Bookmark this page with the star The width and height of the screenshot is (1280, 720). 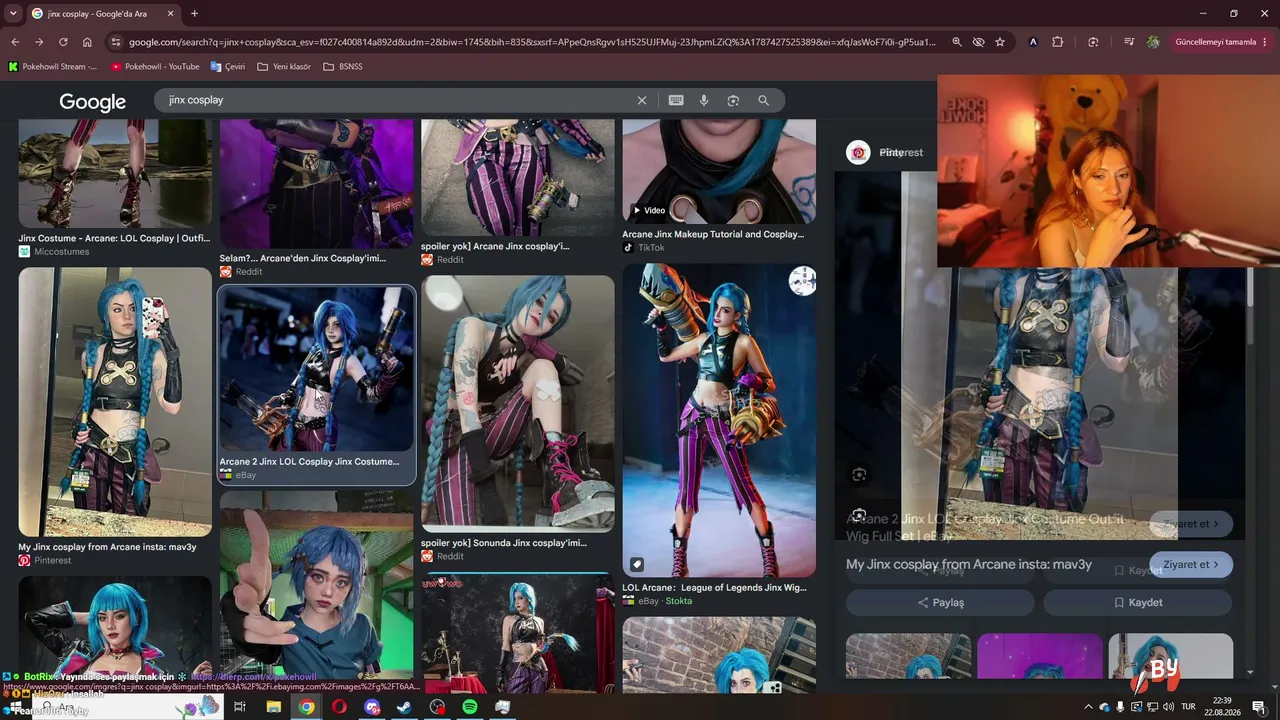[x=1000, y=42]
